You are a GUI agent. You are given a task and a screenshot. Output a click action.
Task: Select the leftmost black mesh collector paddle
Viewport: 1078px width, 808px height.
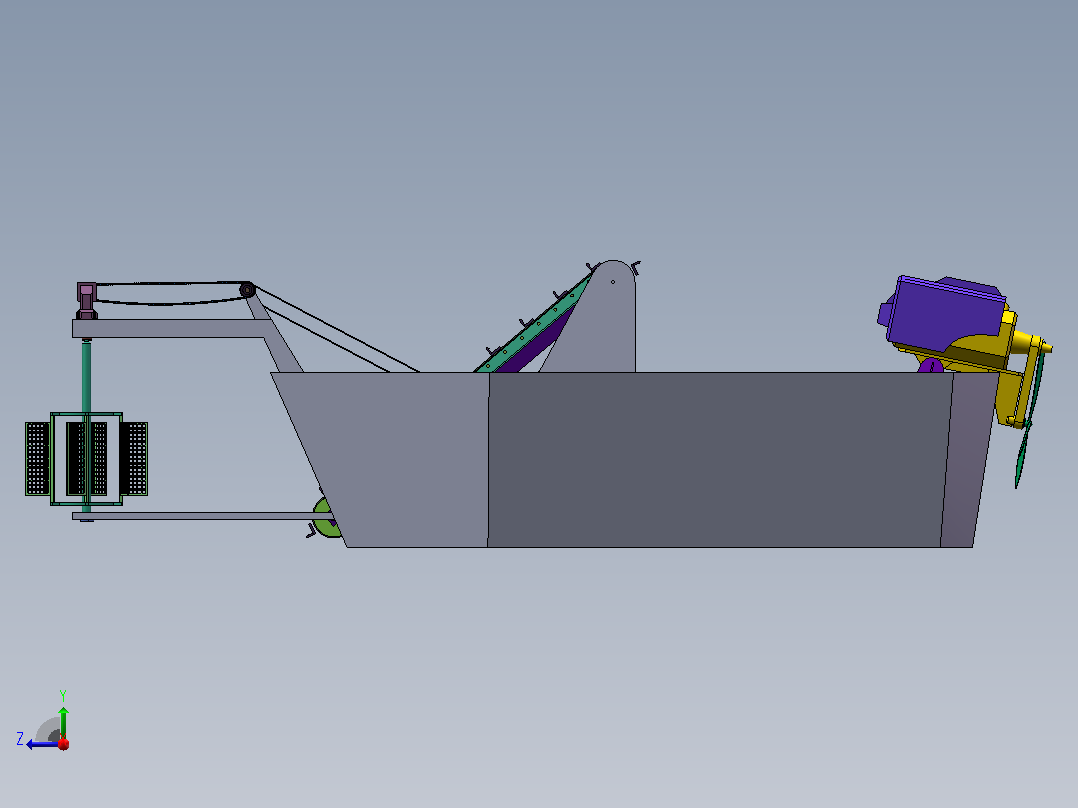coord(37,459)
